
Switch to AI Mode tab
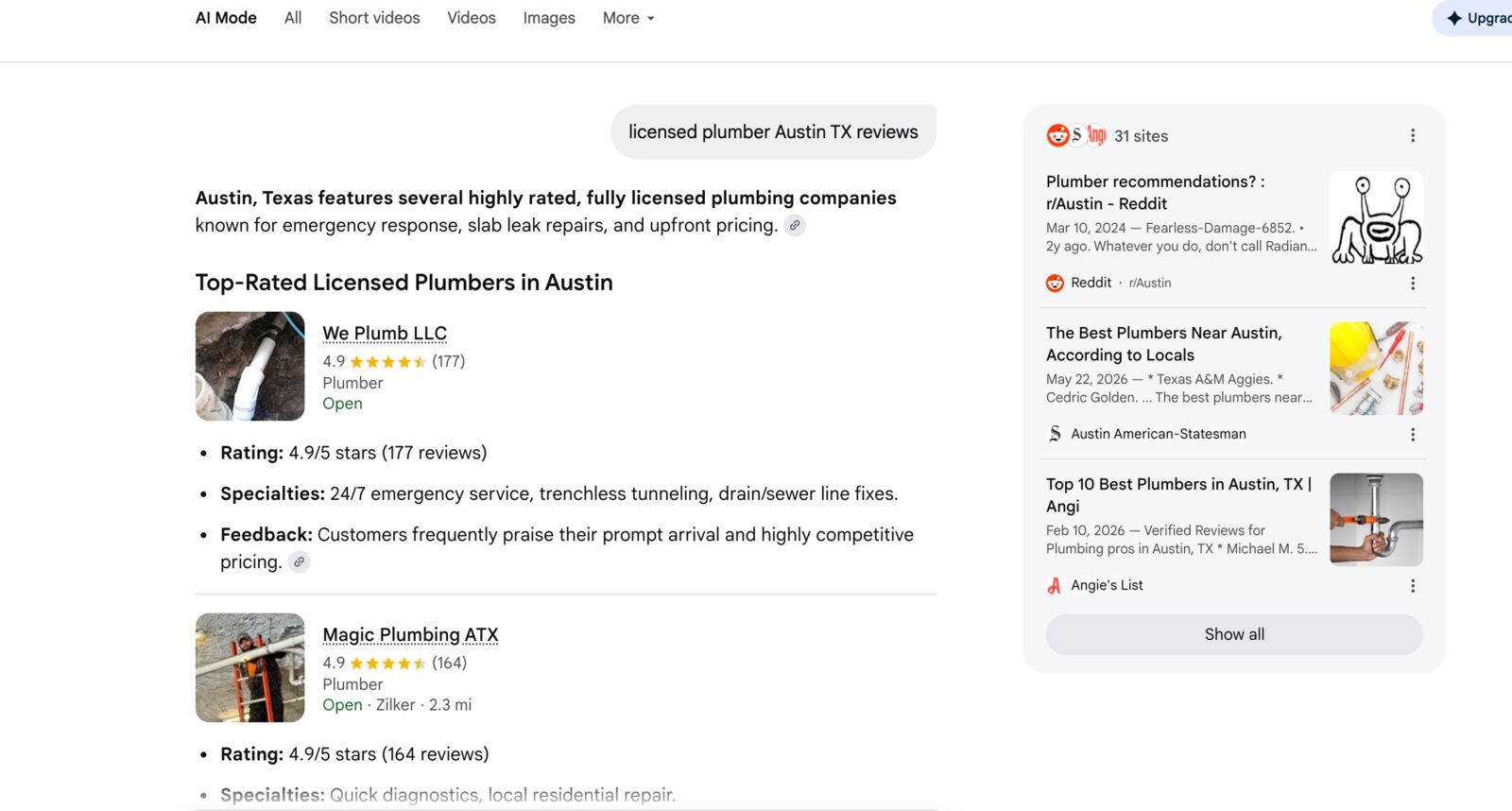pyautogui.click(x=226, y=18)
